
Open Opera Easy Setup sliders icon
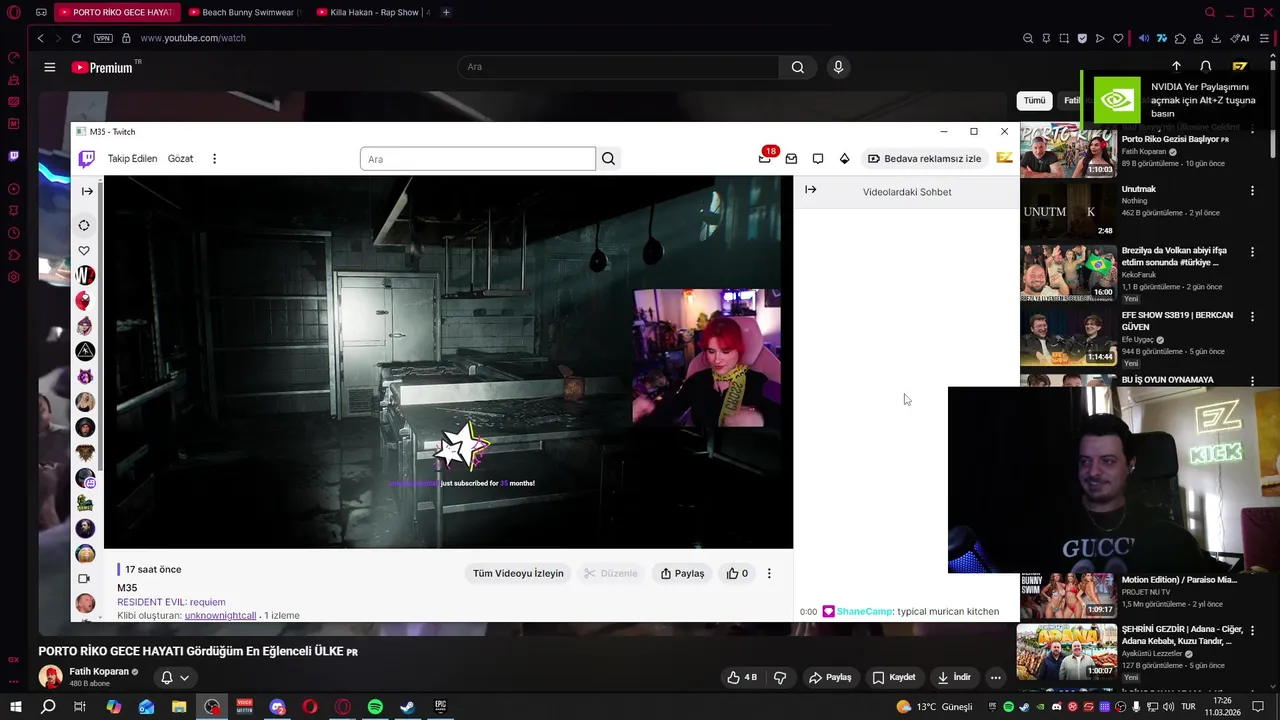pos(1265,38)
